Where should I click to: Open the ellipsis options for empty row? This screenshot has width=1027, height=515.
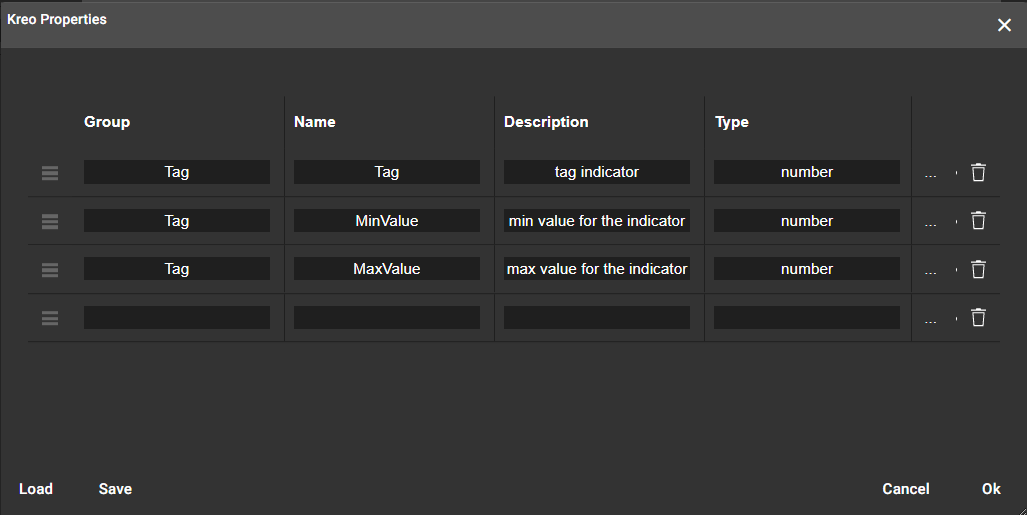931,319
